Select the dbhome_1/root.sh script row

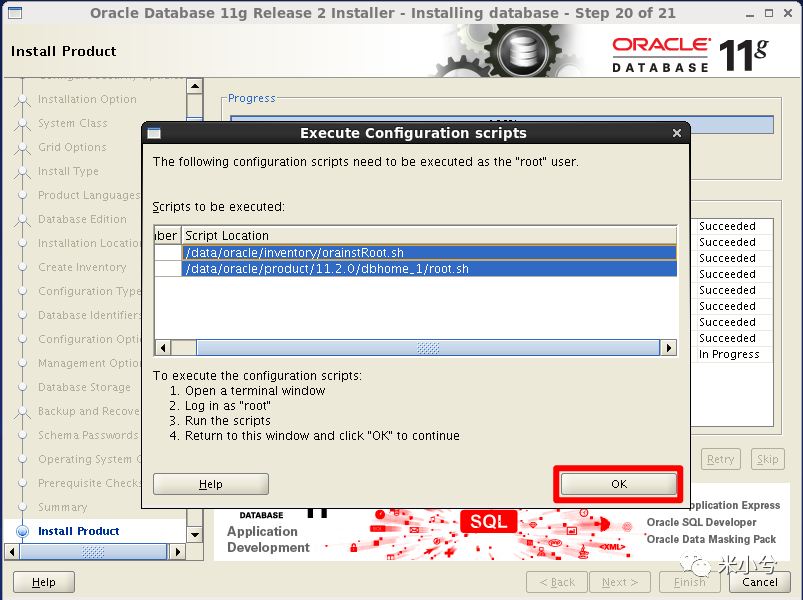point(429,269)
